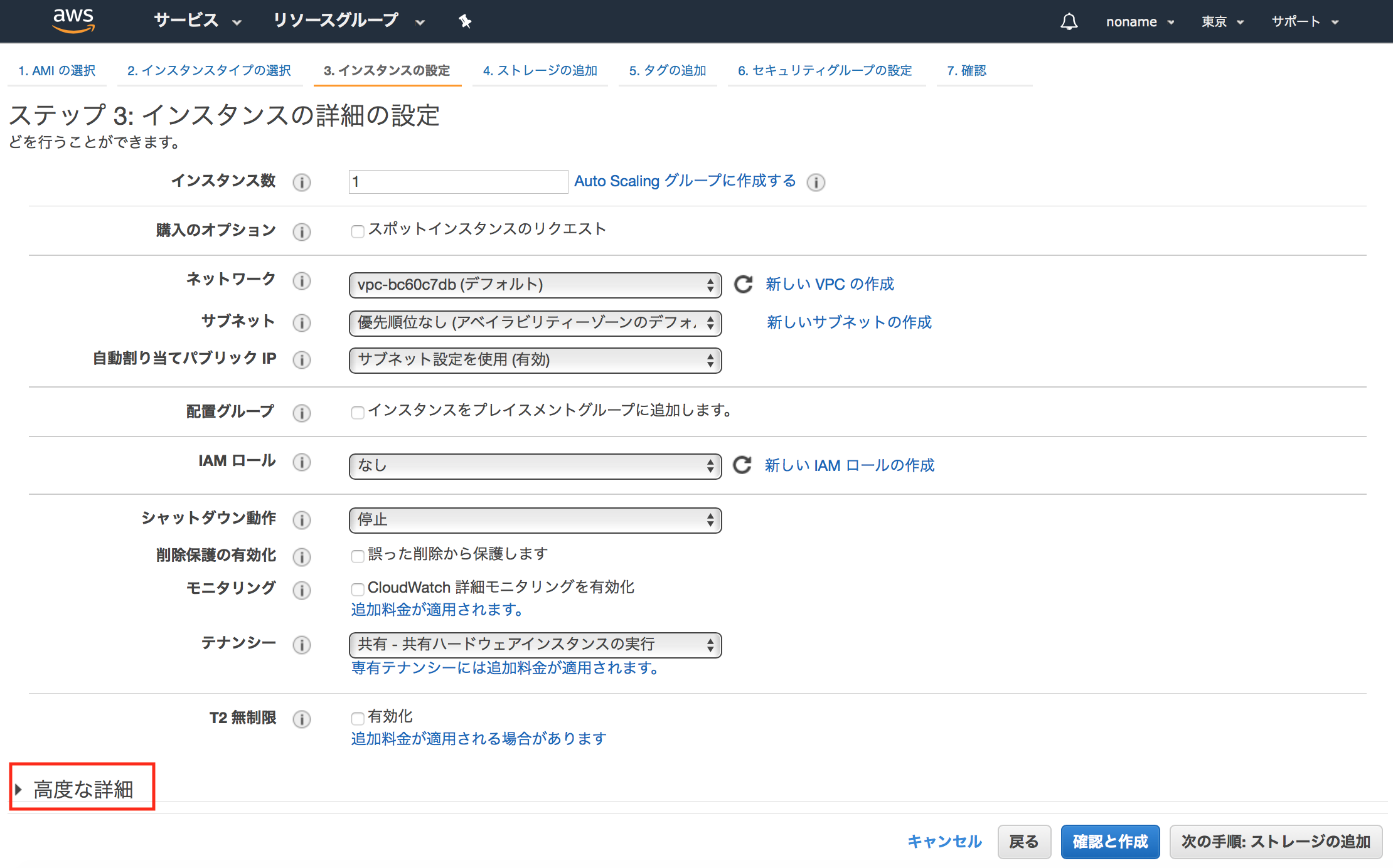1393x868 pixels.
Task: Open the ネットワーク VPC dropdown
Action: point(535,285)
